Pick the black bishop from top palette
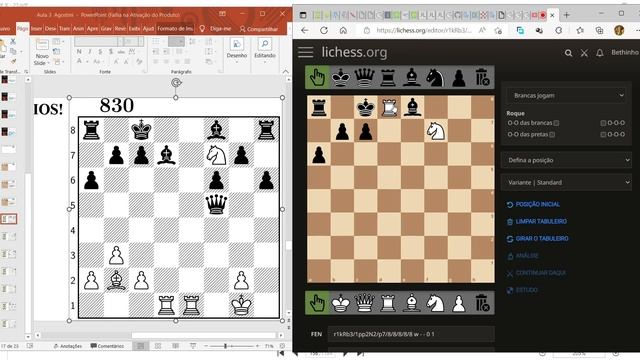 (411, 77)
